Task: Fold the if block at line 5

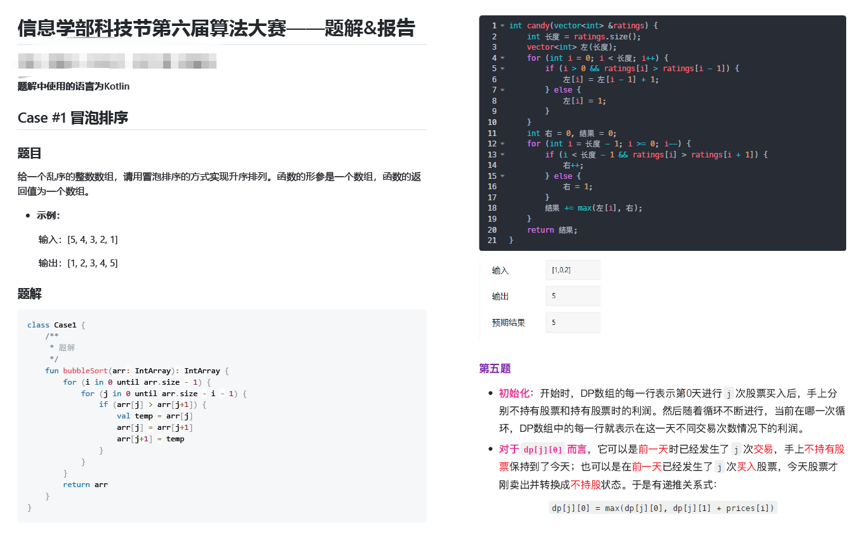Action: (x=502, y=69)
